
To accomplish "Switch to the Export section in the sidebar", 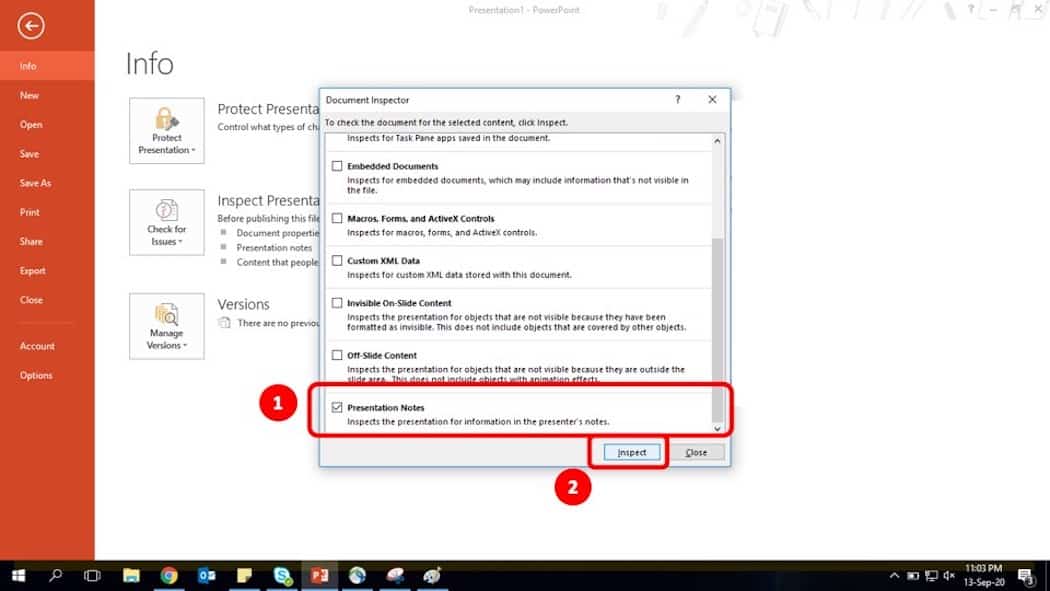I will (32, 270).
